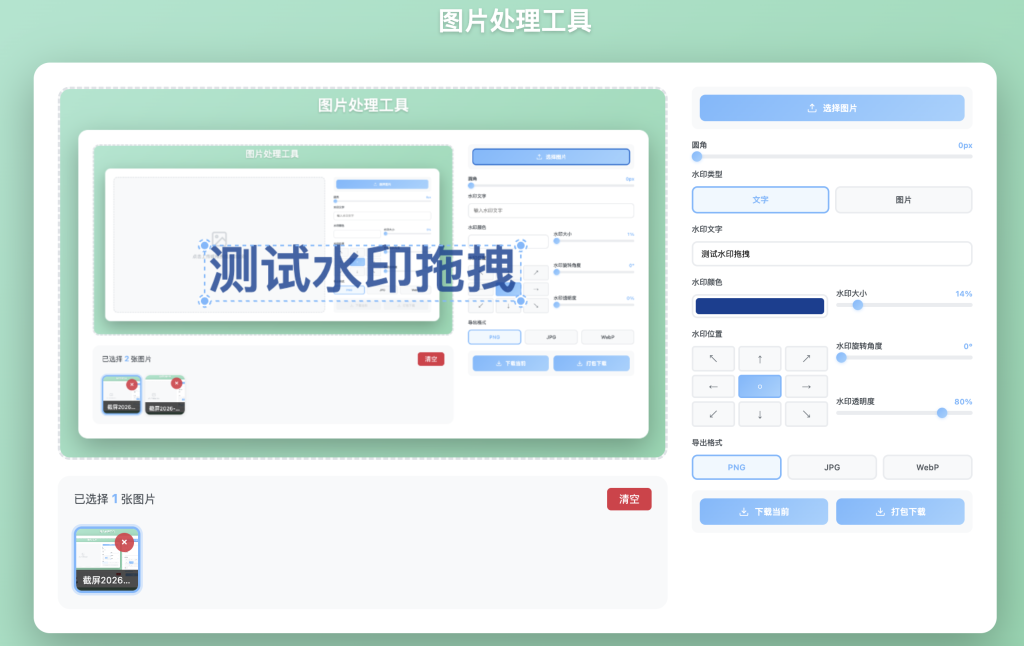Click 清空 beside 已选择 1 张图片
The image size is (1024, 646).
pos(629,499)
